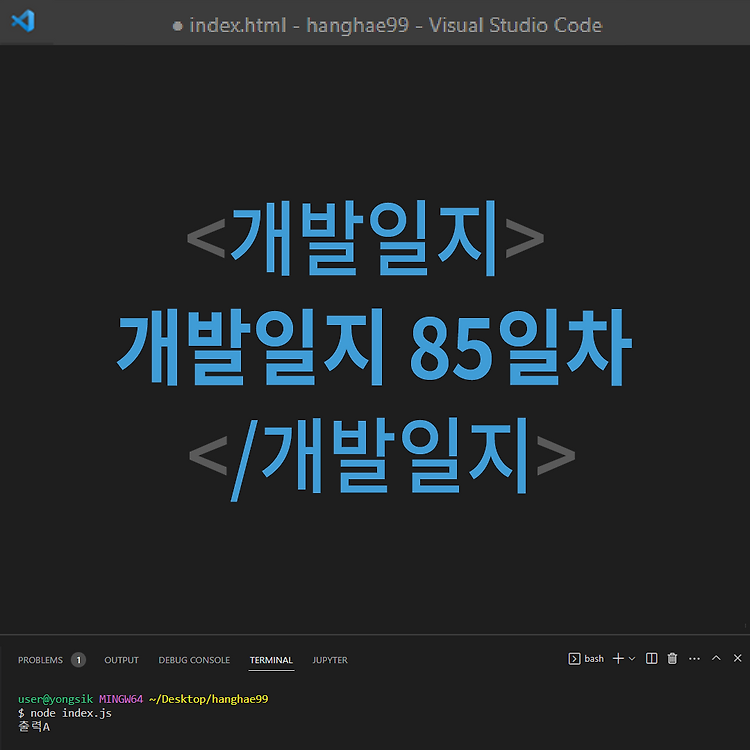The height and width of the screenshot is (750, 750).
Task: Select the TERMINAL tab
Action: pyautogui.click(x=271, y=660)
